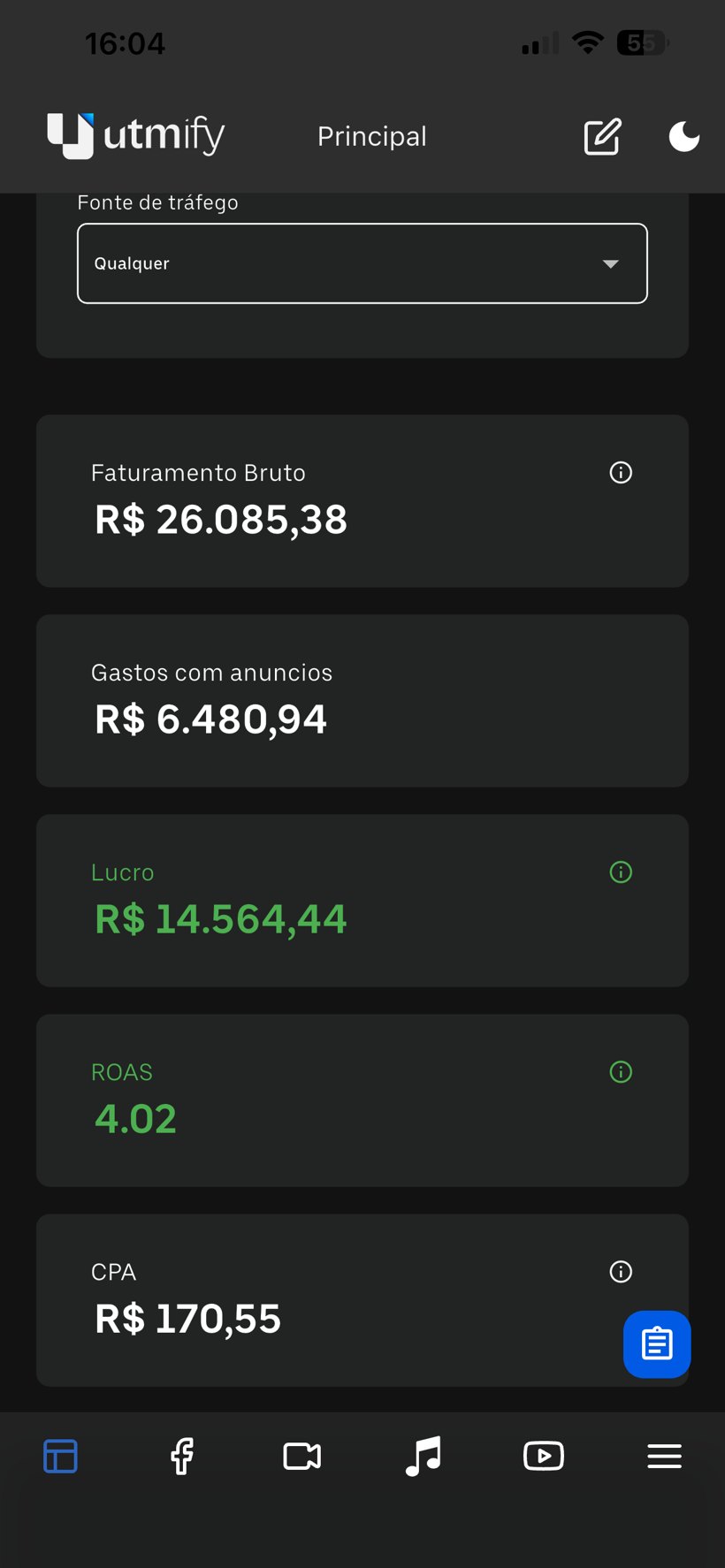This screenshot has height=1568, width=725.
Task: Tap the blue clipboard floating button
Action: 657,1343
